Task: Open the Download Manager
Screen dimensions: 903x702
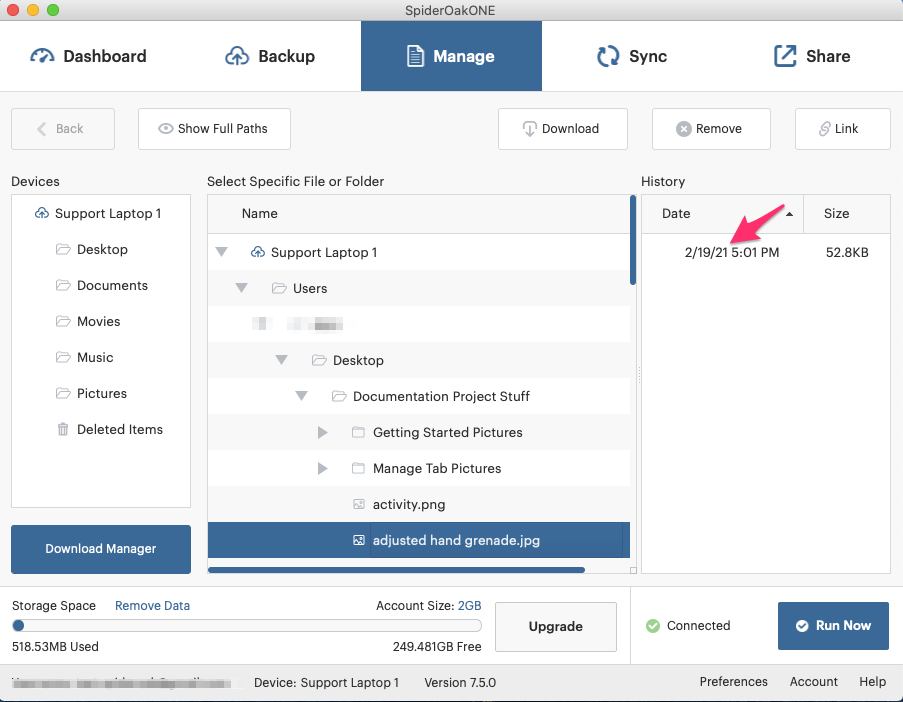Action: pyautogui.click(x=101, y=549)
